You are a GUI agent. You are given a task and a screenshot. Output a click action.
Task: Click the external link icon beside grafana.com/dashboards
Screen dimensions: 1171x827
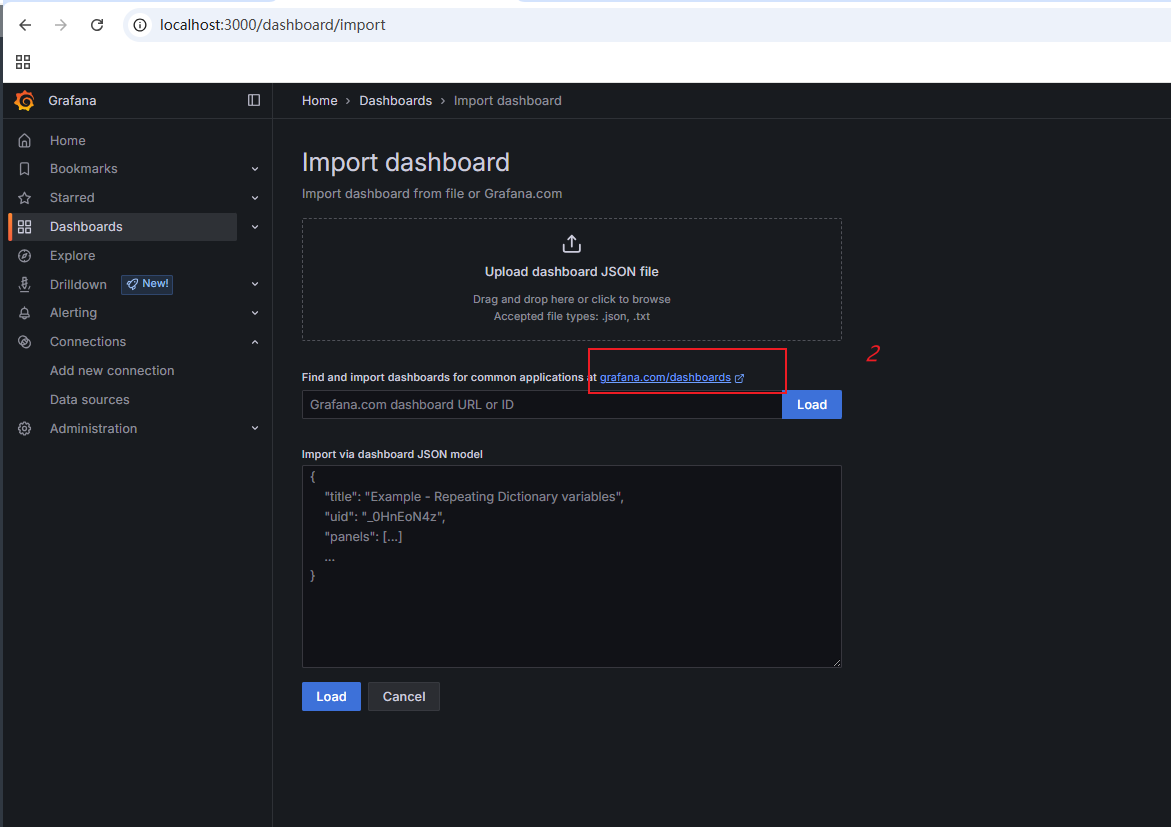click(739, 378)
